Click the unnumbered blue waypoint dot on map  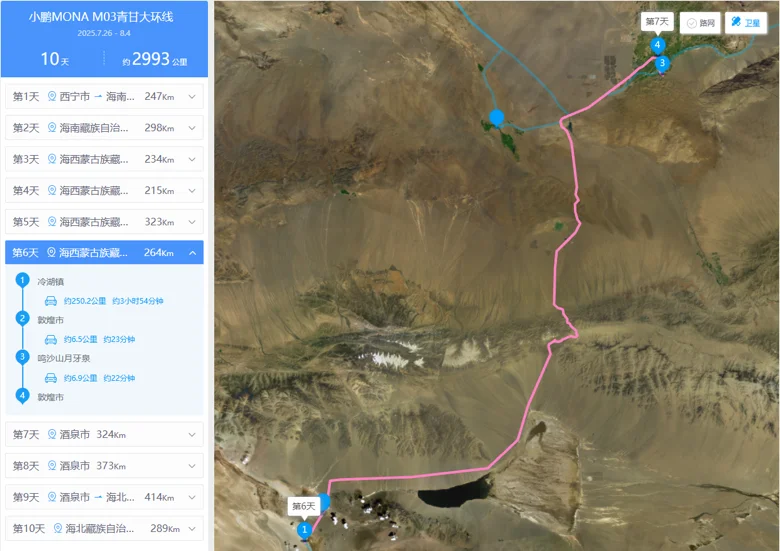tap(496, 118)
